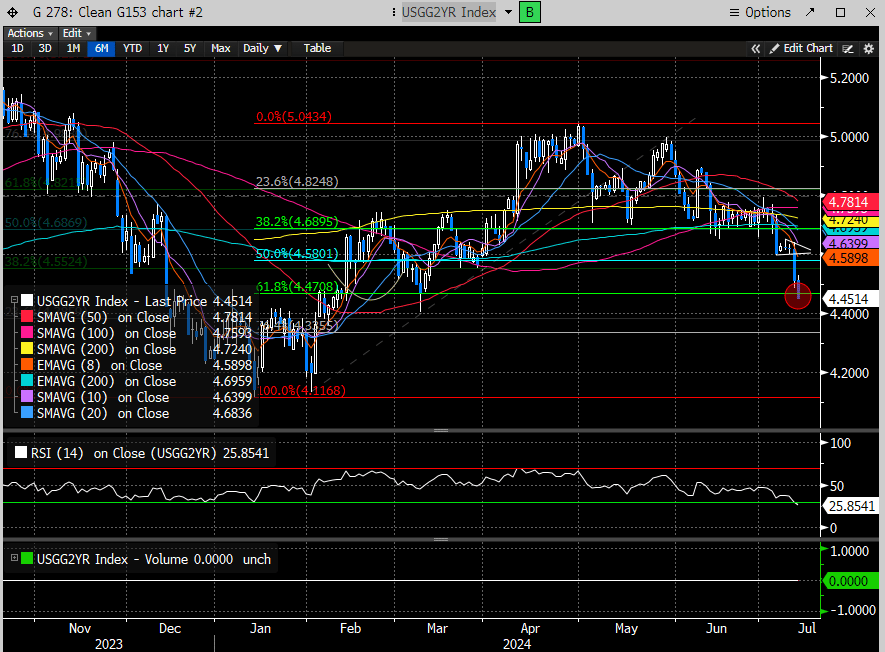Open the Actions menu
Image resolution: width=885 pixels, height=652 pixels.
point(29,33)
